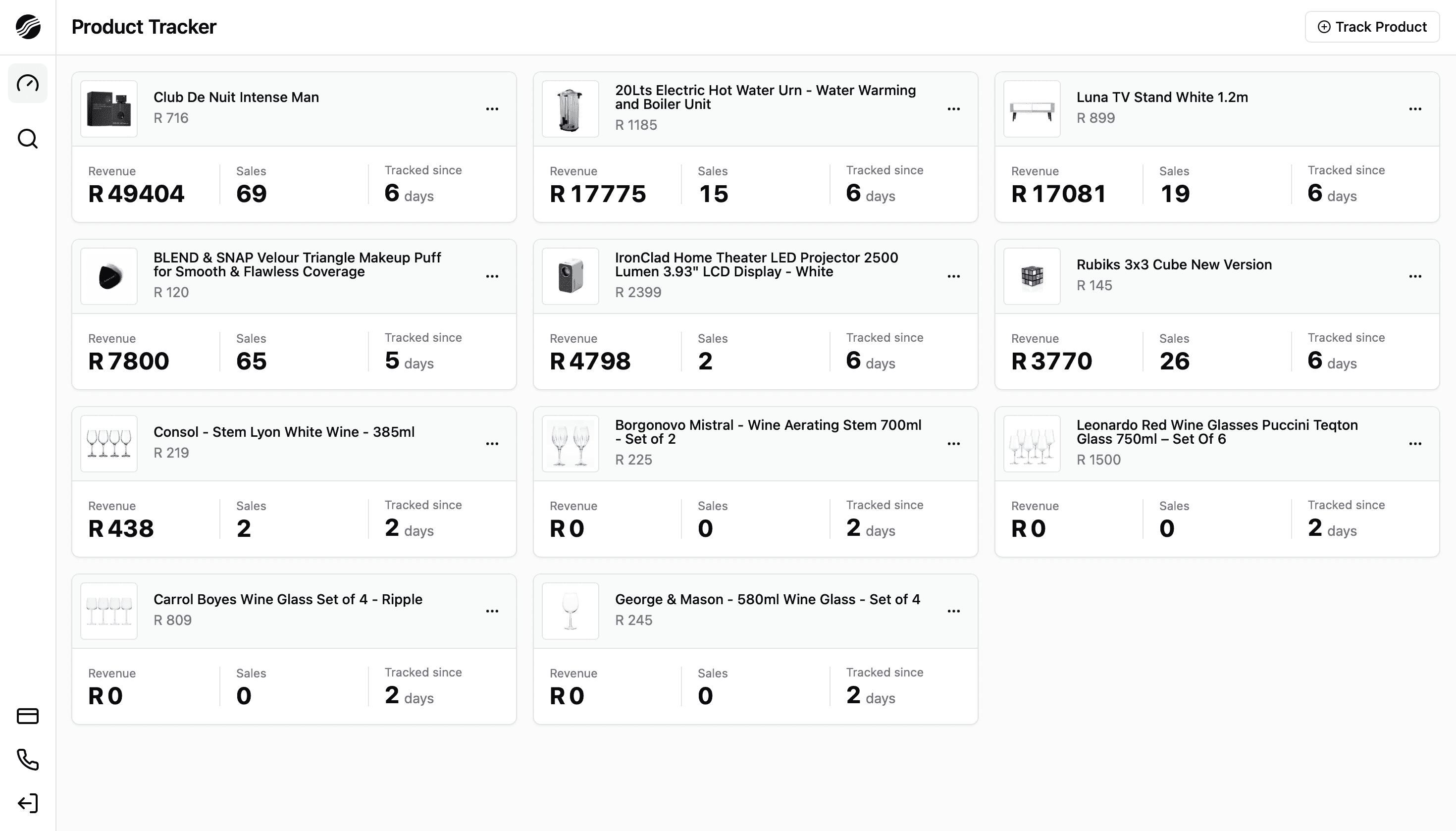Click the BLEND & SNAP makeup puff thumbnail
This screenshot has width=1456, height=831.
(x=109, y=276)
